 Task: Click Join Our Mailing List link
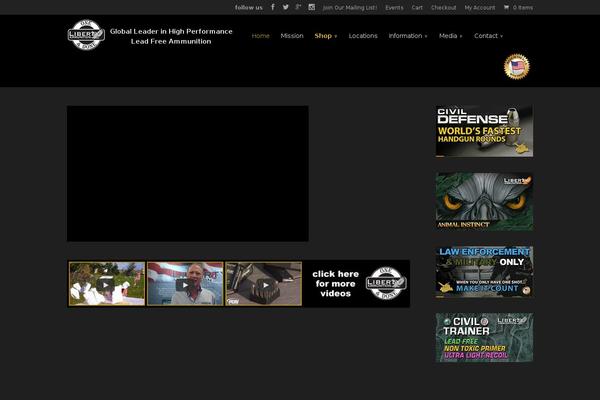[350, 7]
